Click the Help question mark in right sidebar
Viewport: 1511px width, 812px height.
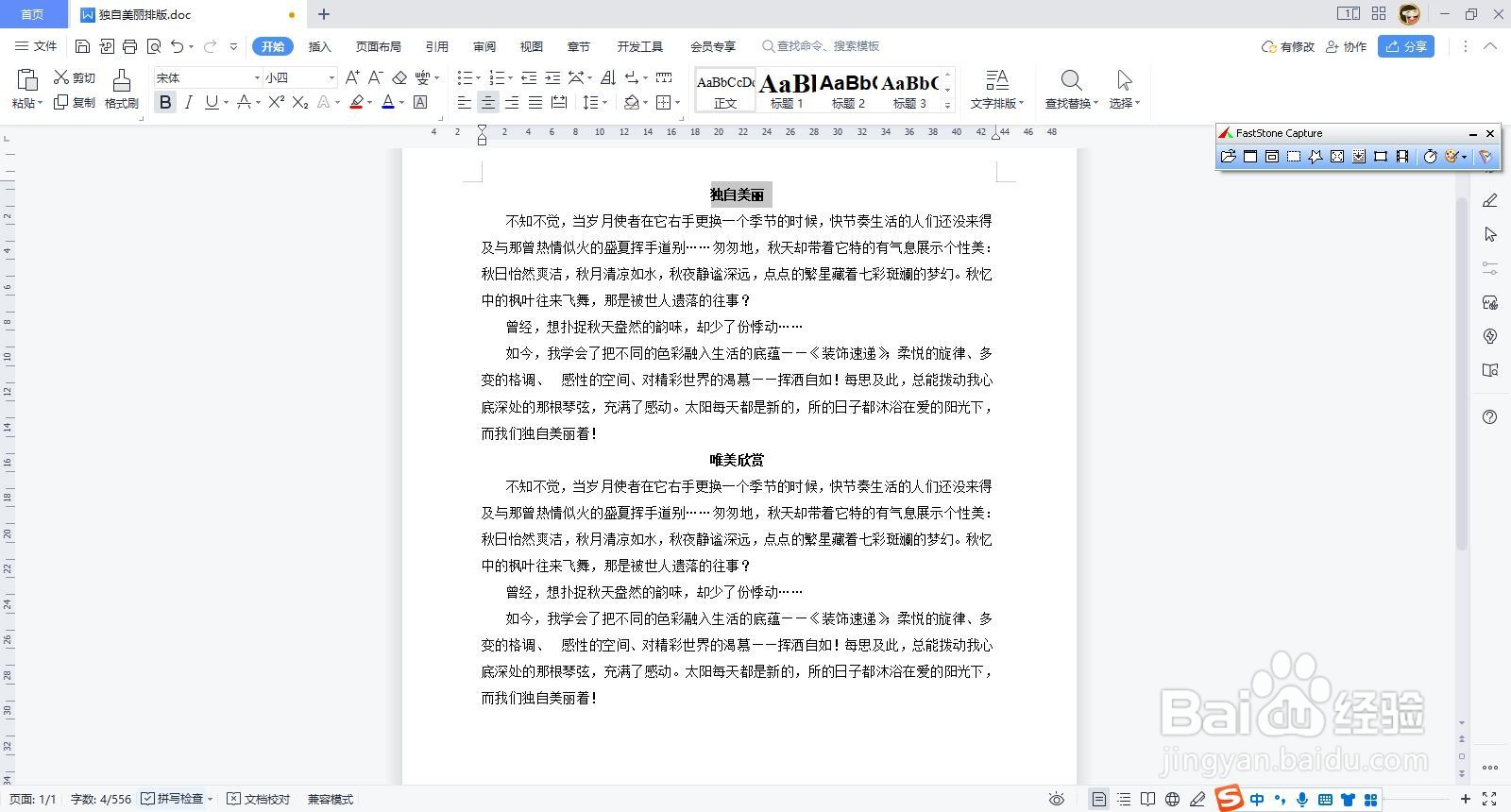[x=1489, y=417]
